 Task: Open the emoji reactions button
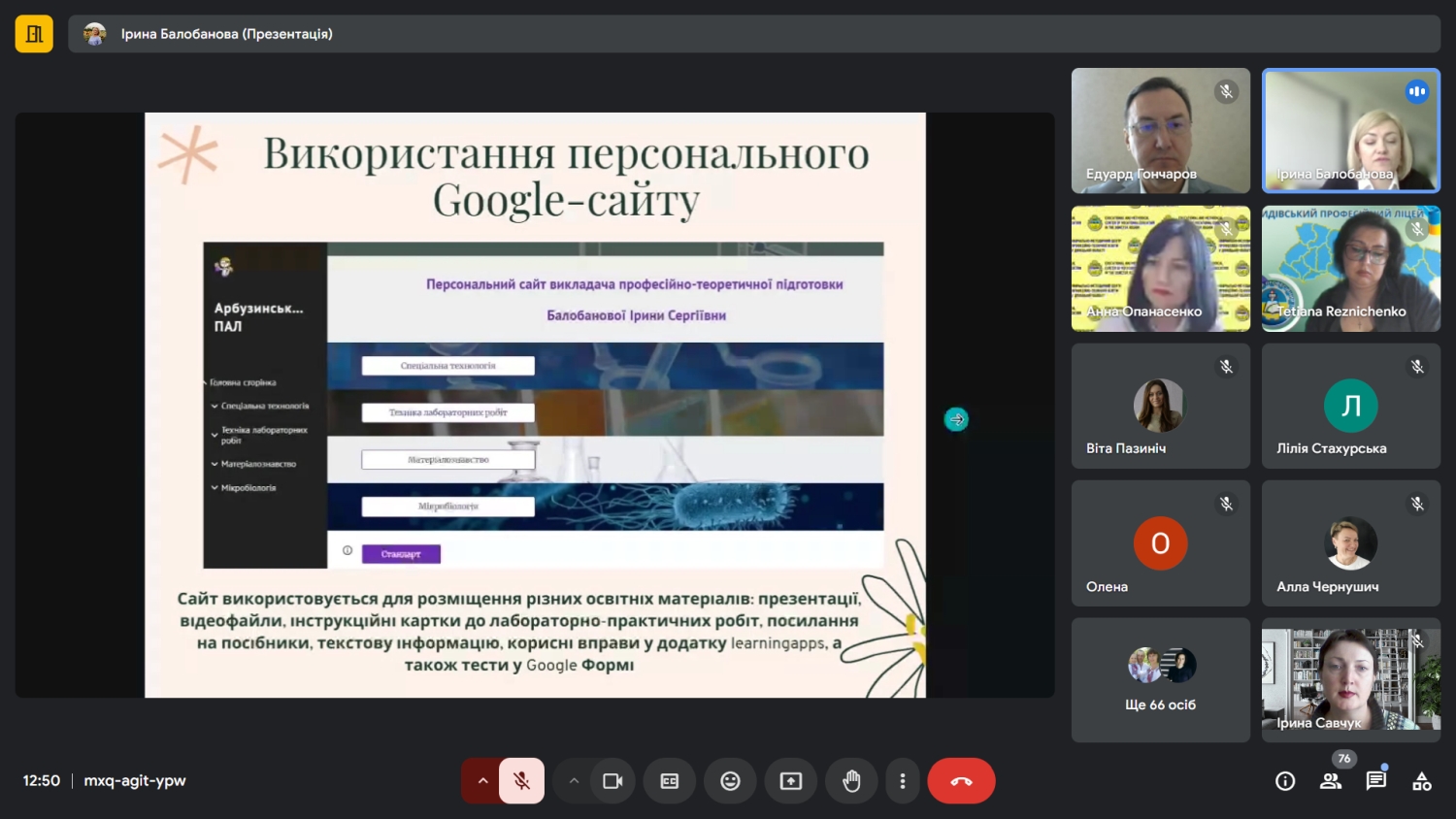coord(730,781)
